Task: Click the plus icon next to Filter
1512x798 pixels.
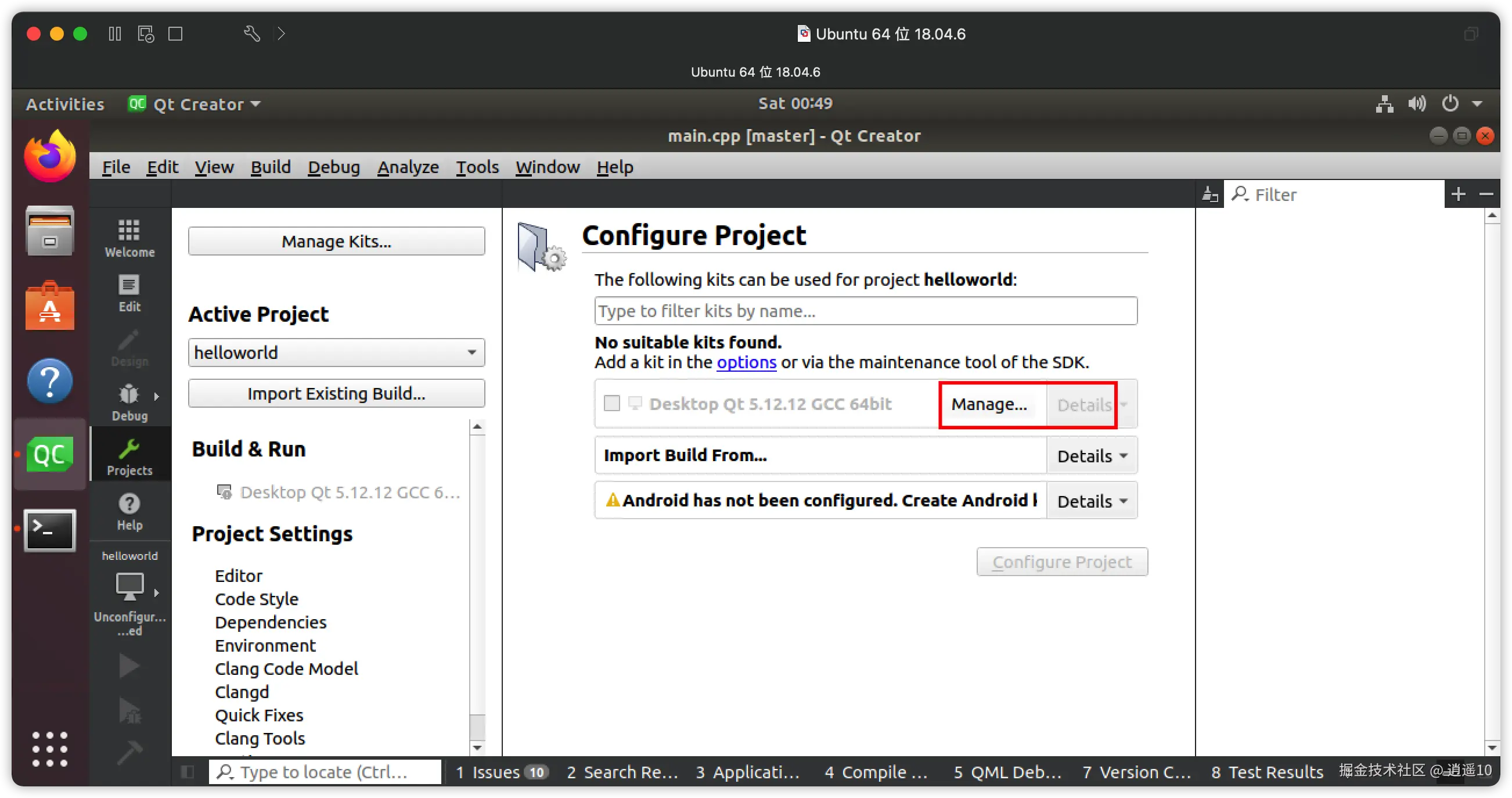Action: [x=1458, y=195]
